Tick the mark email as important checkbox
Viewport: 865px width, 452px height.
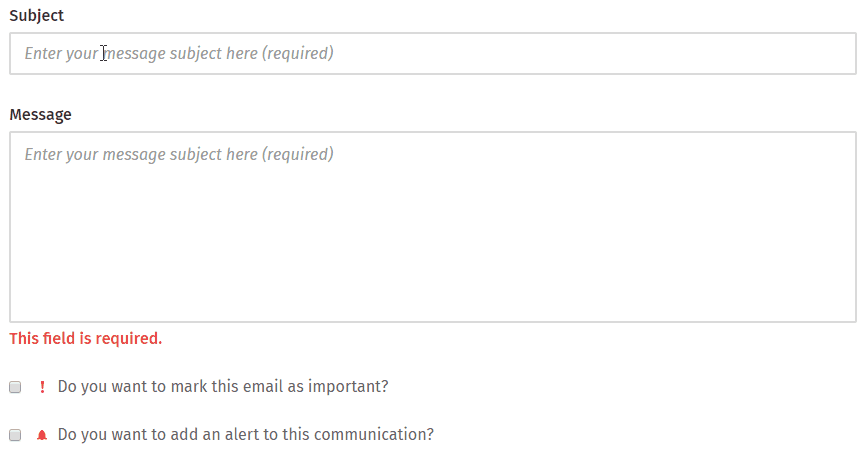15,387
